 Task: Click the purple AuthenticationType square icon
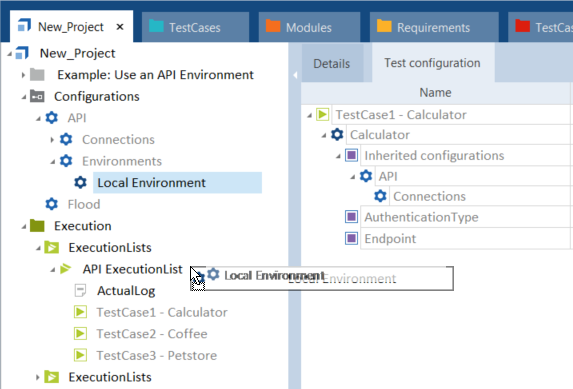[352, 217]
